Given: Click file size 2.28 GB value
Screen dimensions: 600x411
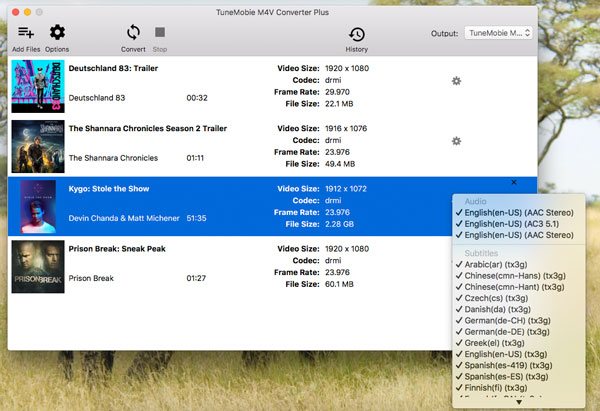Looking at the screenshot, I should [x=339, y=224].
